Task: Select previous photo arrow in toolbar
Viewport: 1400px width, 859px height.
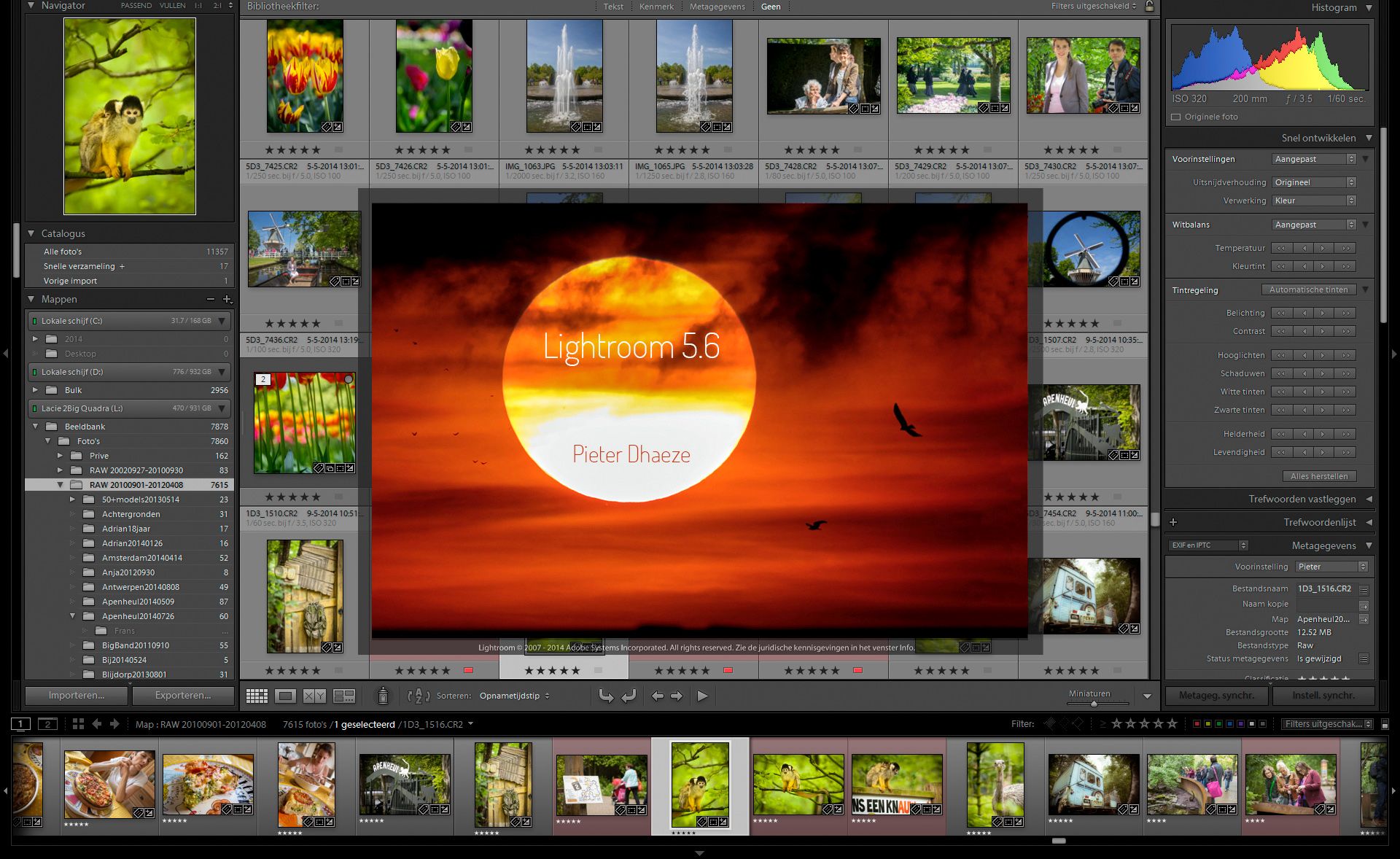Action: tap(658, 696)
